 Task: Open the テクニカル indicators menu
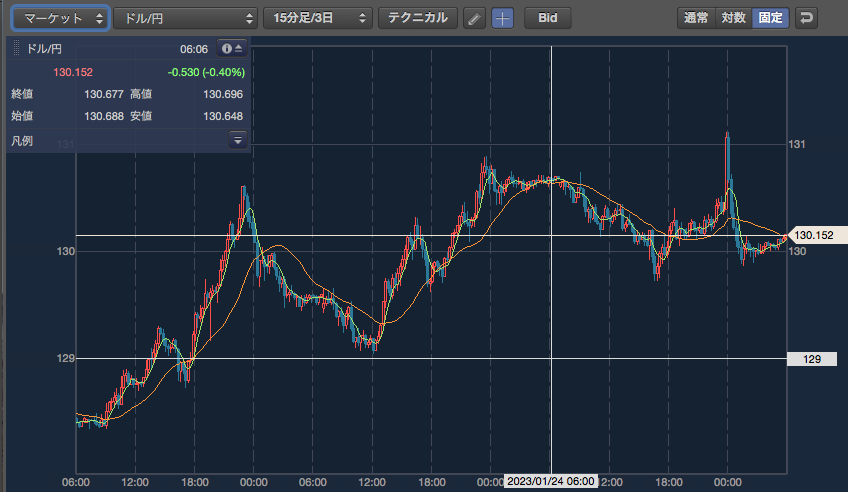pos(418,18)
